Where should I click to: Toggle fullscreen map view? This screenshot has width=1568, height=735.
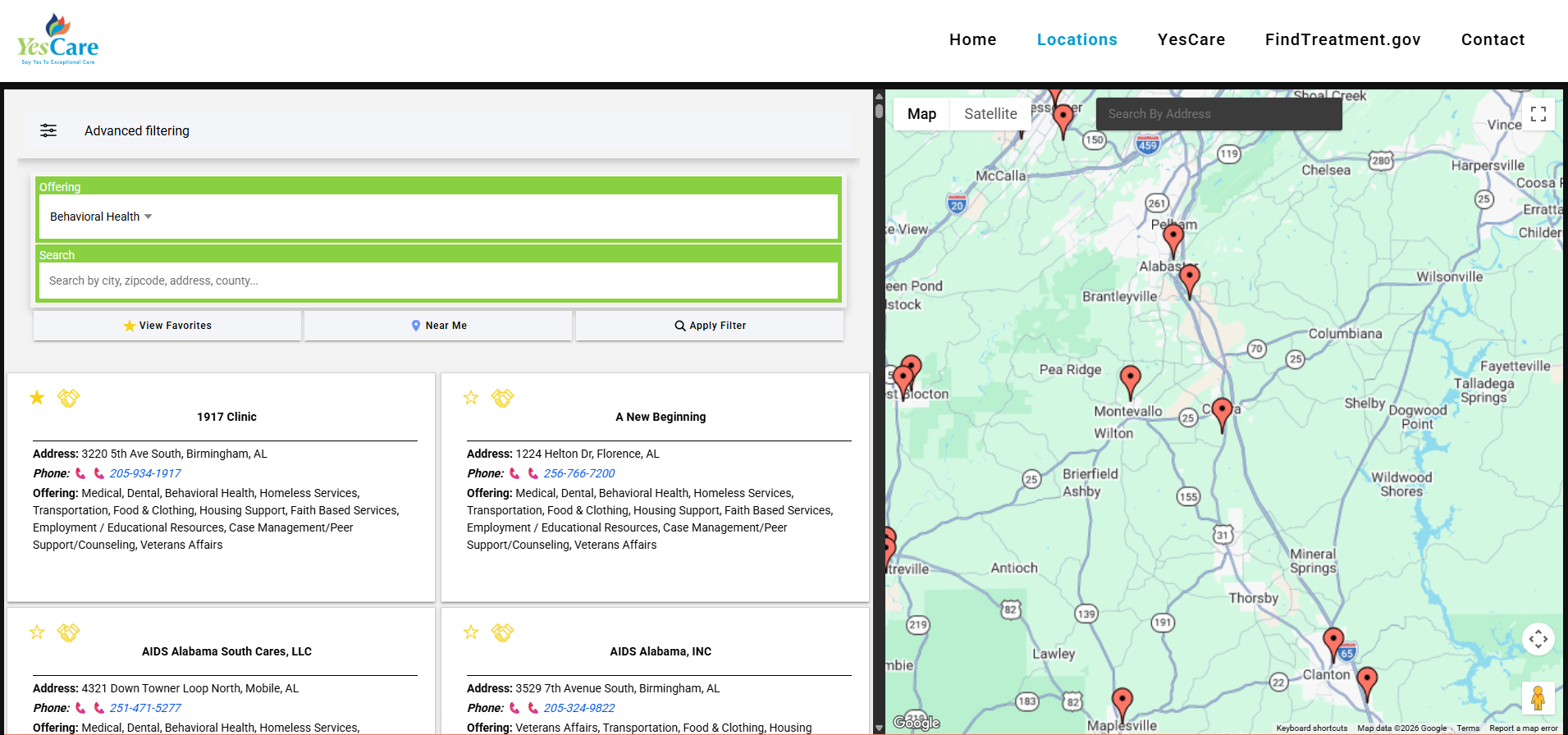coord(1538,114)
